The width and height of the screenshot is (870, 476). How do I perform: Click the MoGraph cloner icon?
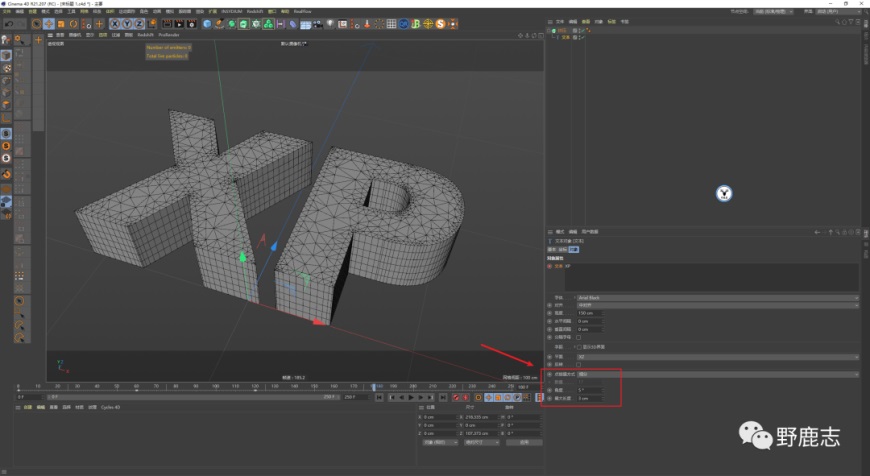pos(268,24)
